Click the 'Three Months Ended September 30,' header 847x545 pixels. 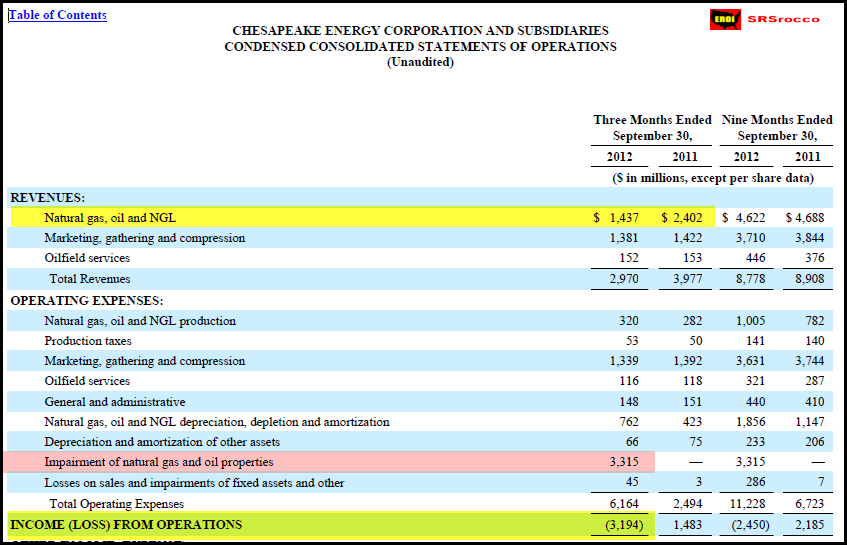[x=652, y=127]
